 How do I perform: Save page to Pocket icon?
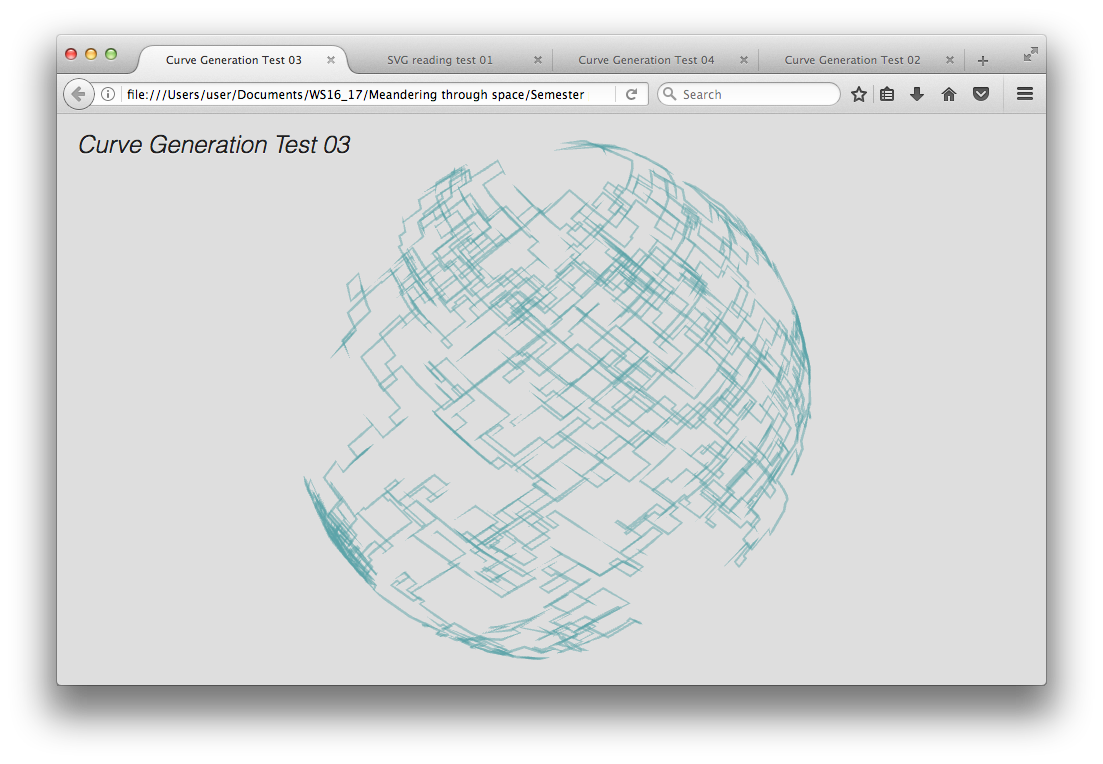pyautogui.click(x=981, y=94)
